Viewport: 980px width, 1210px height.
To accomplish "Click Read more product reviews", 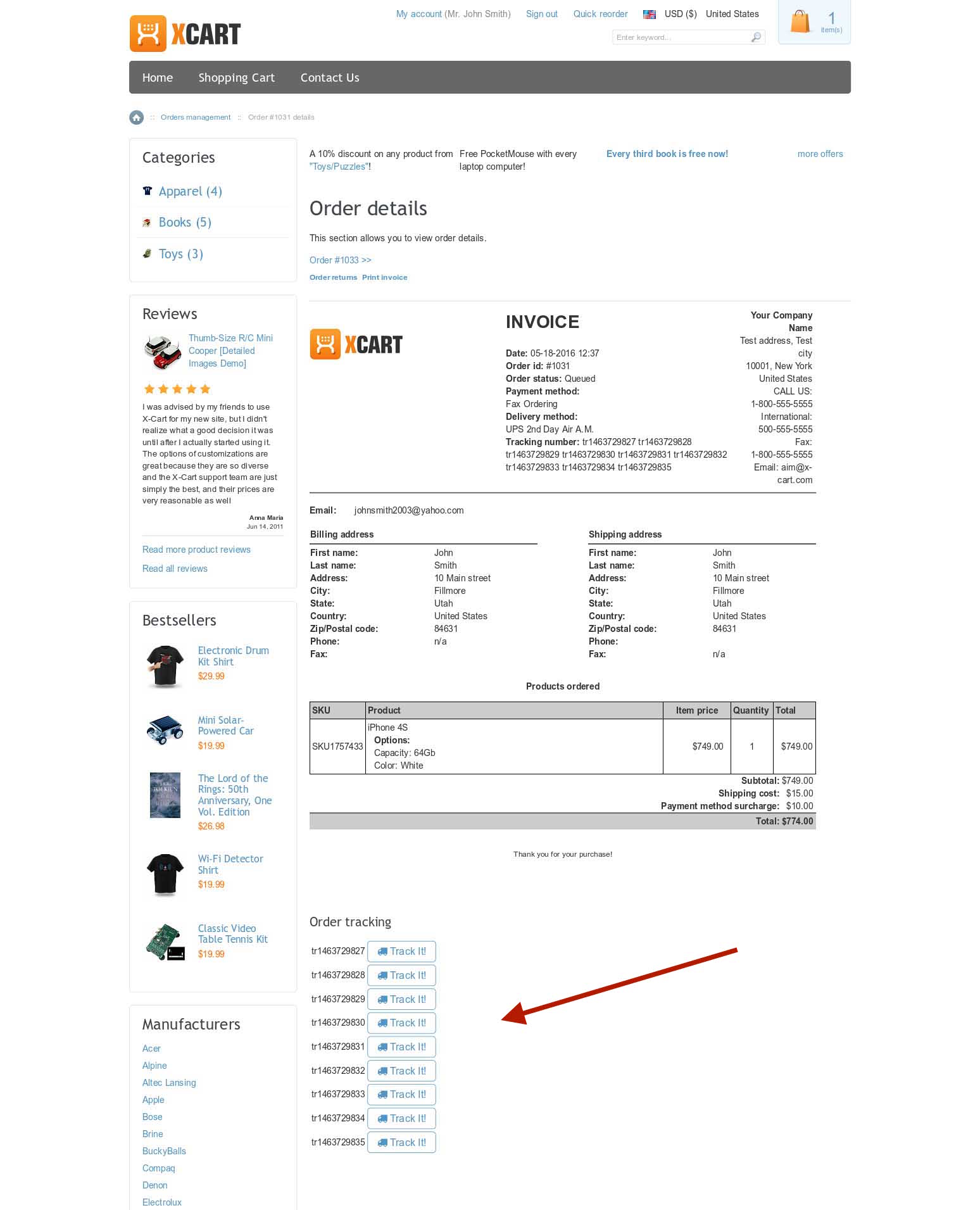I will [x=196, y=550].
